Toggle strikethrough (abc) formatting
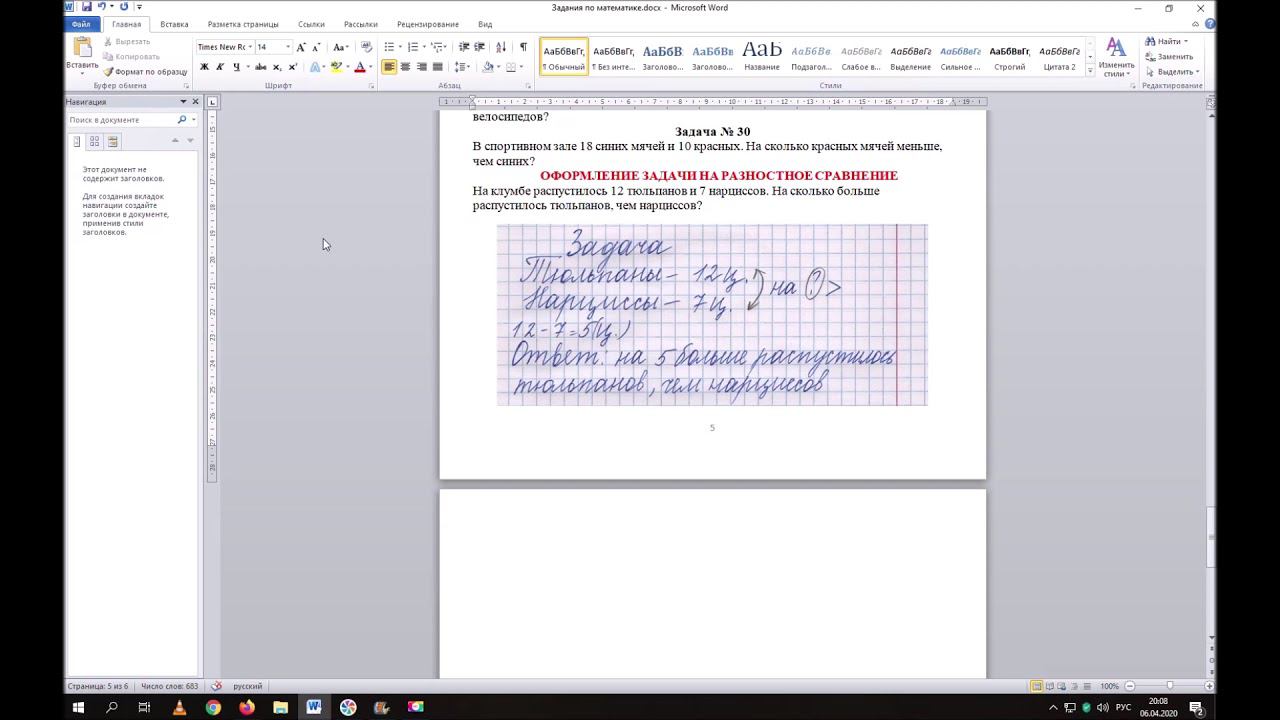The height and width of the screenshot is (720, 1280). tap(261, 67)
